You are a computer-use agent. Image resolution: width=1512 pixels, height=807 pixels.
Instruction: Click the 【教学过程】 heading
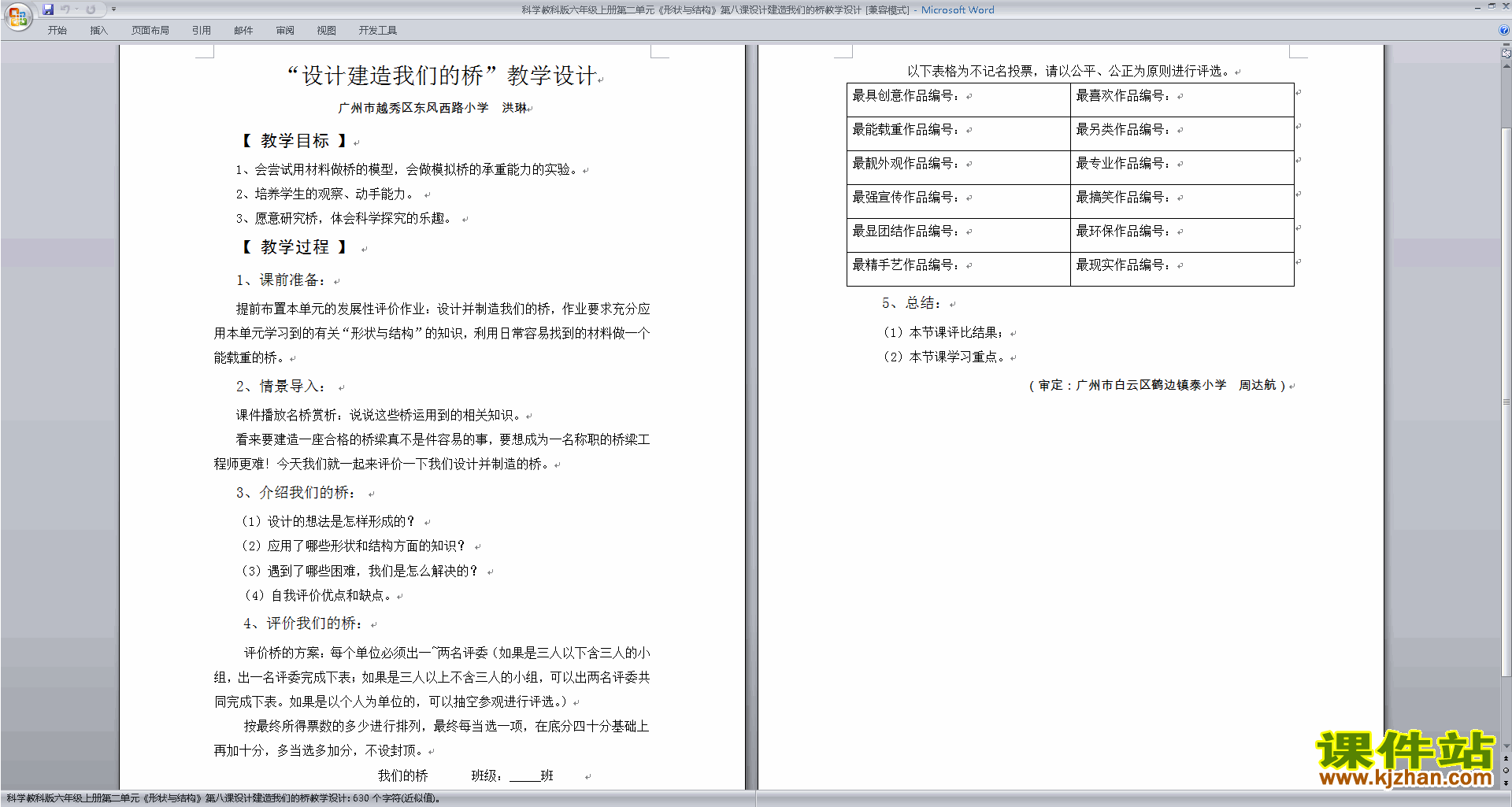click(x=295, y=247)
